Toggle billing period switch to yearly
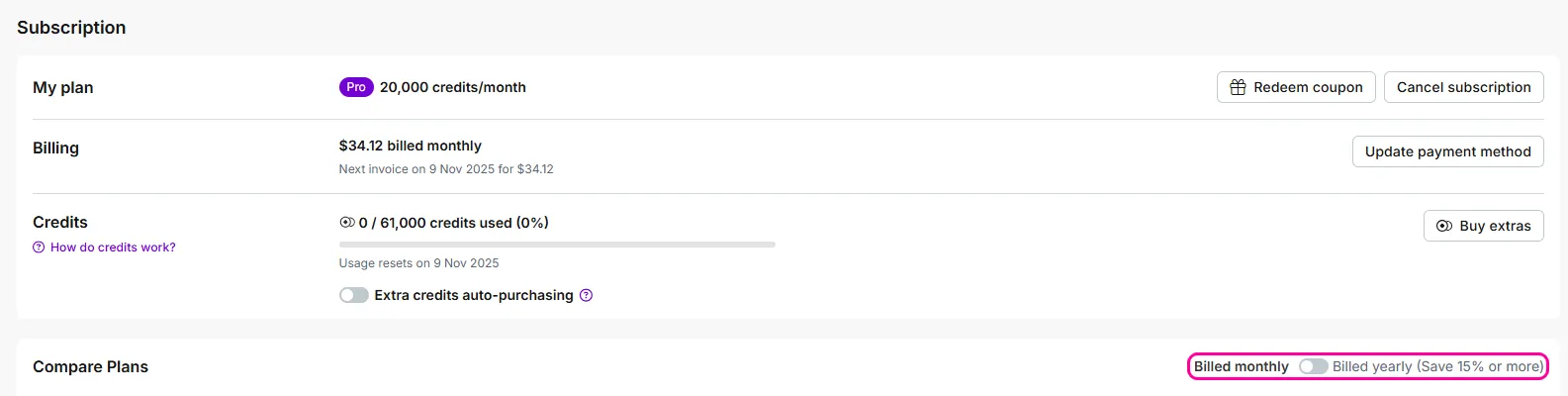The image size is (1568, 396). [1313, 366]
